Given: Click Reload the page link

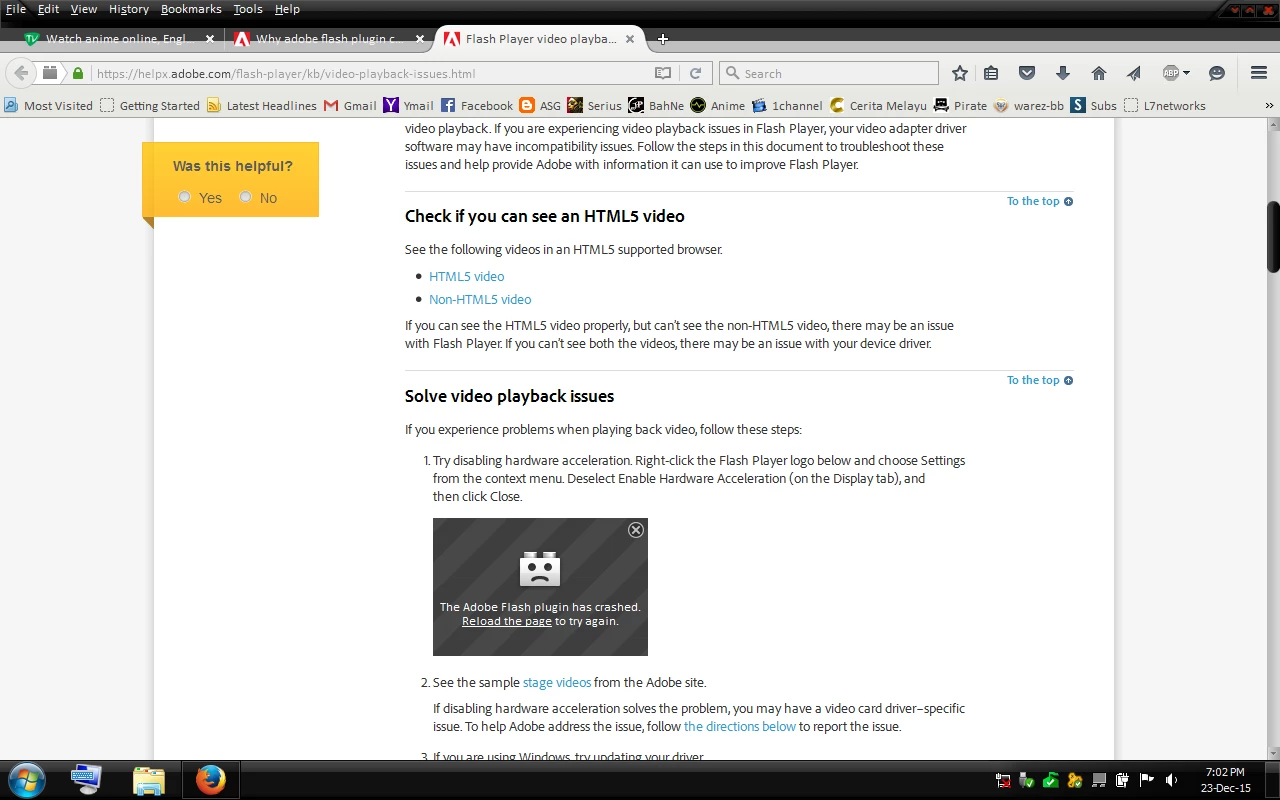Looking at the screenshot, I should pyautogui.click(x=507, y=621).
